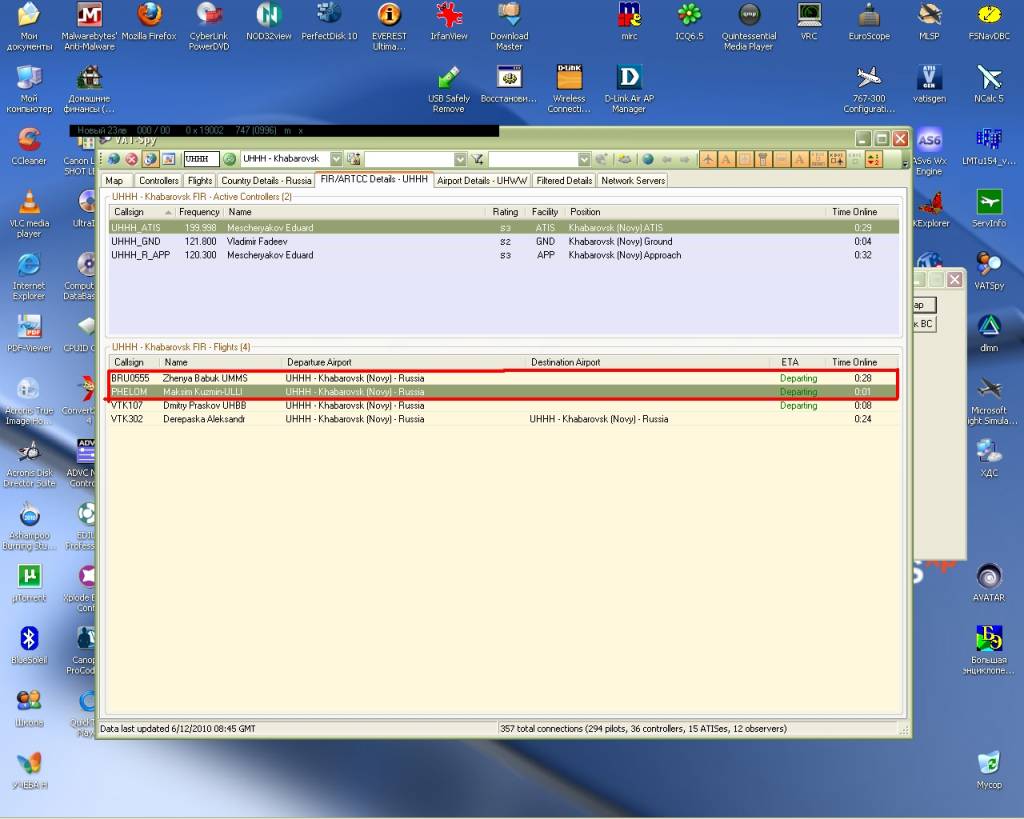The height and width of the screenshot is (819, 1024).
Task: Click the UHHH ICAO code input field
Action: point(201,159)
